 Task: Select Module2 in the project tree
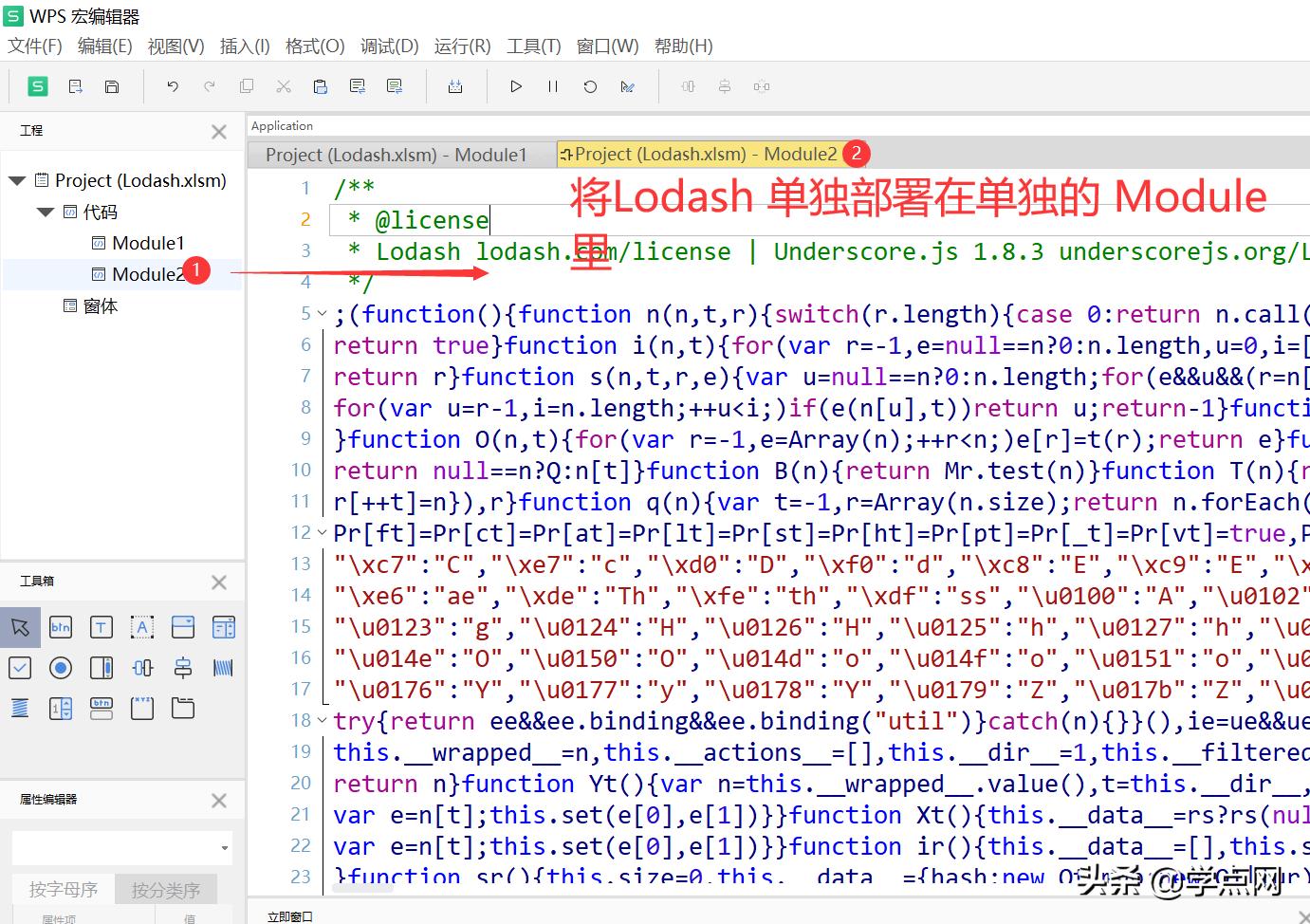point(146,273)
